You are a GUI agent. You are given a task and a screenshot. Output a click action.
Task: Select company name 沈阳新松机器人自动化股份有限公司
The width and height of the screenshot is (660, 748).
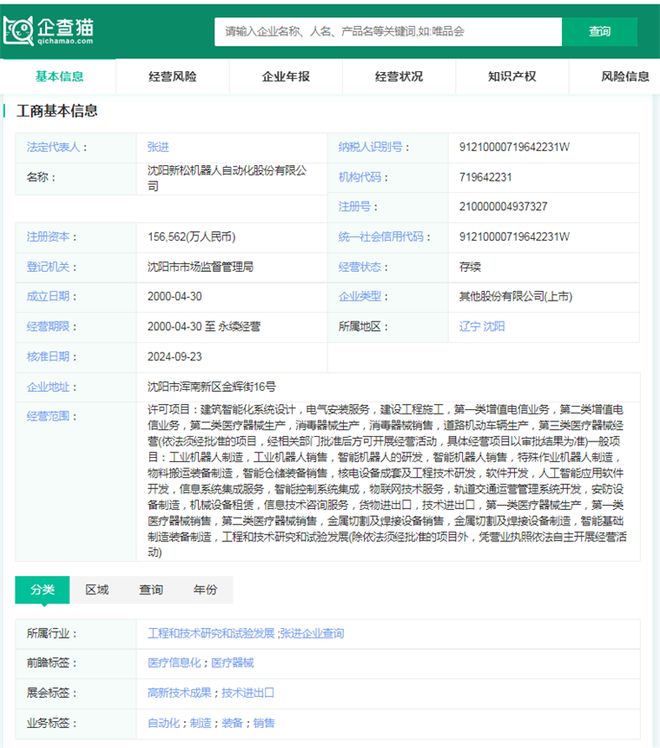pos(227,178)
